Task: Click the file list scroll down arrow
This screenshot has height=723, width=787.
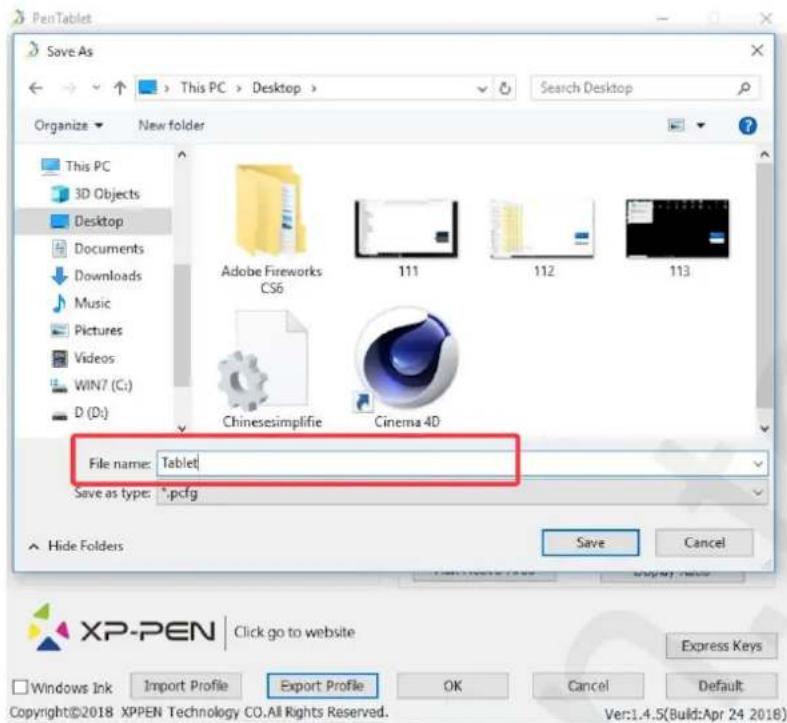Action: 764,428
